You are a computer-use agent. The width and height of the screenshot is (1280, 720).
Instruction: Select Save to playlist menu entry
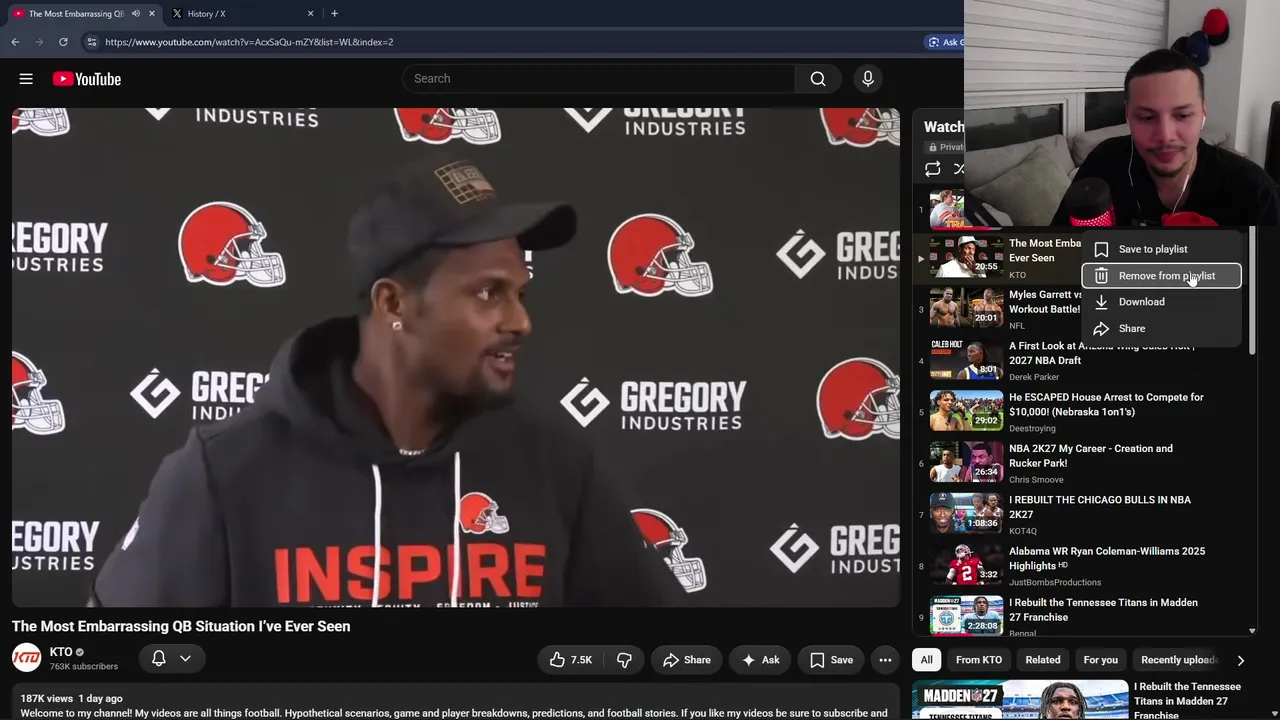(1161, 249)
